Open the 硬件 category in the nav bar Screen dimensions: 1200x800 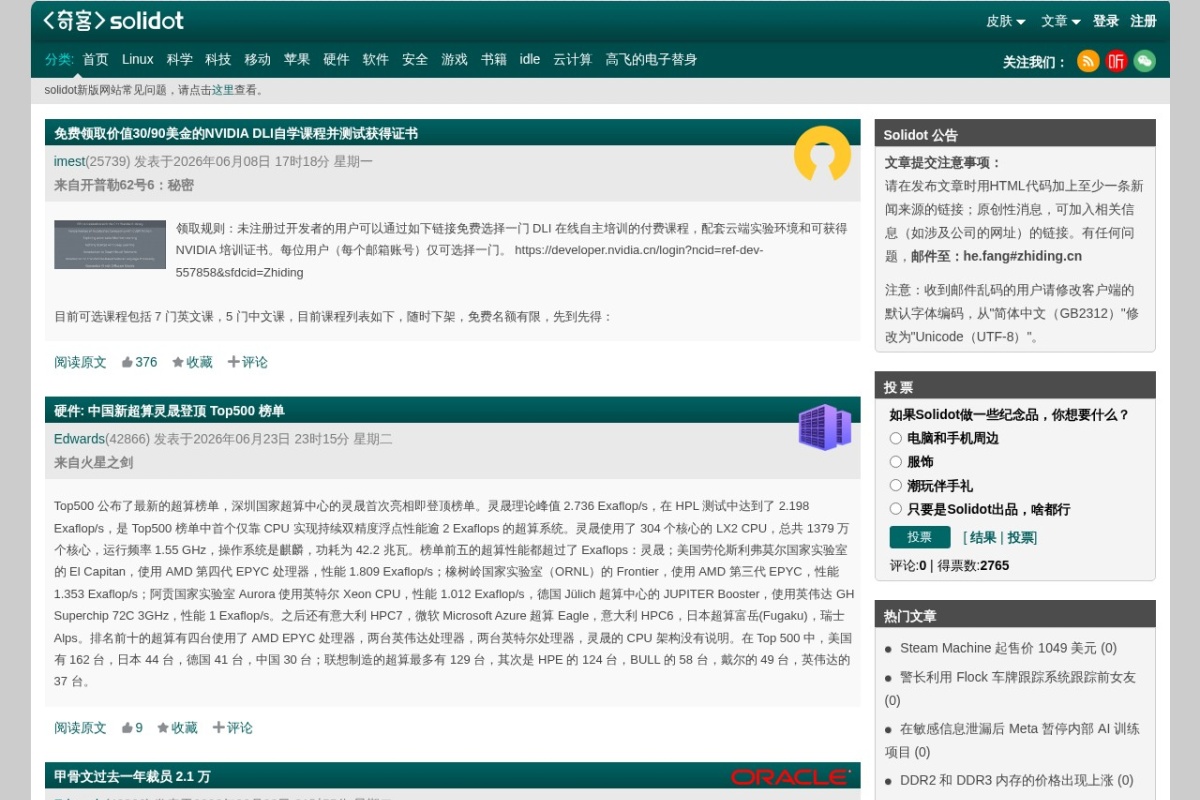[336, 59]
